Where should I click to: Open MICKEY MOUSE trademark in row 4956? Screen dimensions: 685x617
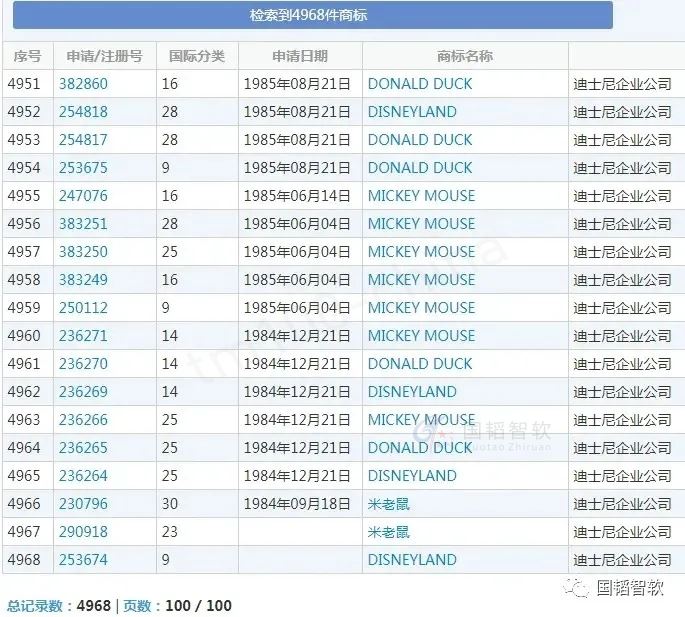[421, 223]
